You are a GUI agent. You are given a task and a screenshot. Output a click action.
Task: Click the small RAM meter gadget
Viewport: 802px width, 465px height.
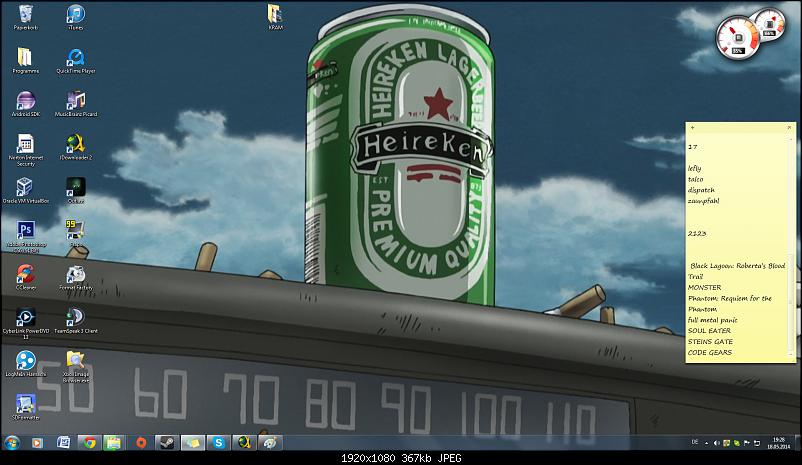(x=769, y=24)
